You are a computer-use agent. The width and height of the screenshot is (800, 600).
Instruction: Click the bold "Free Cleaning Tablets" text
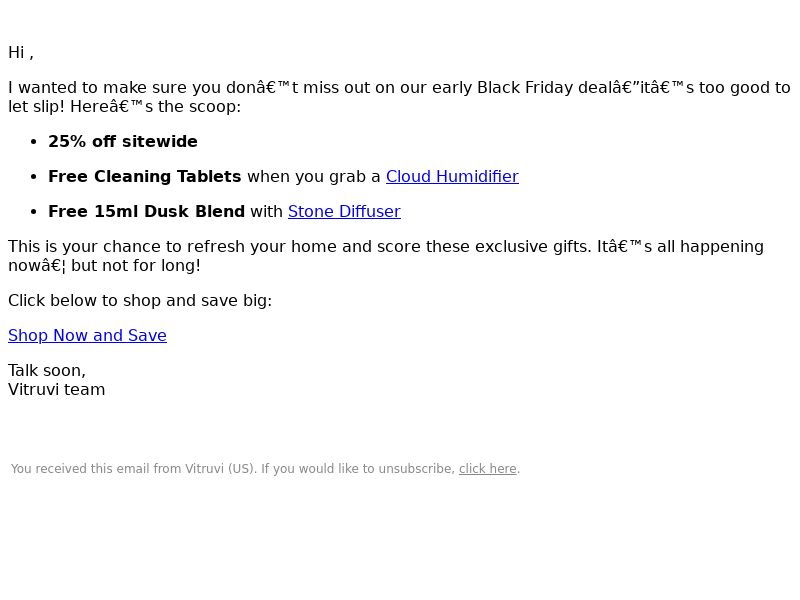coord(144,177)
